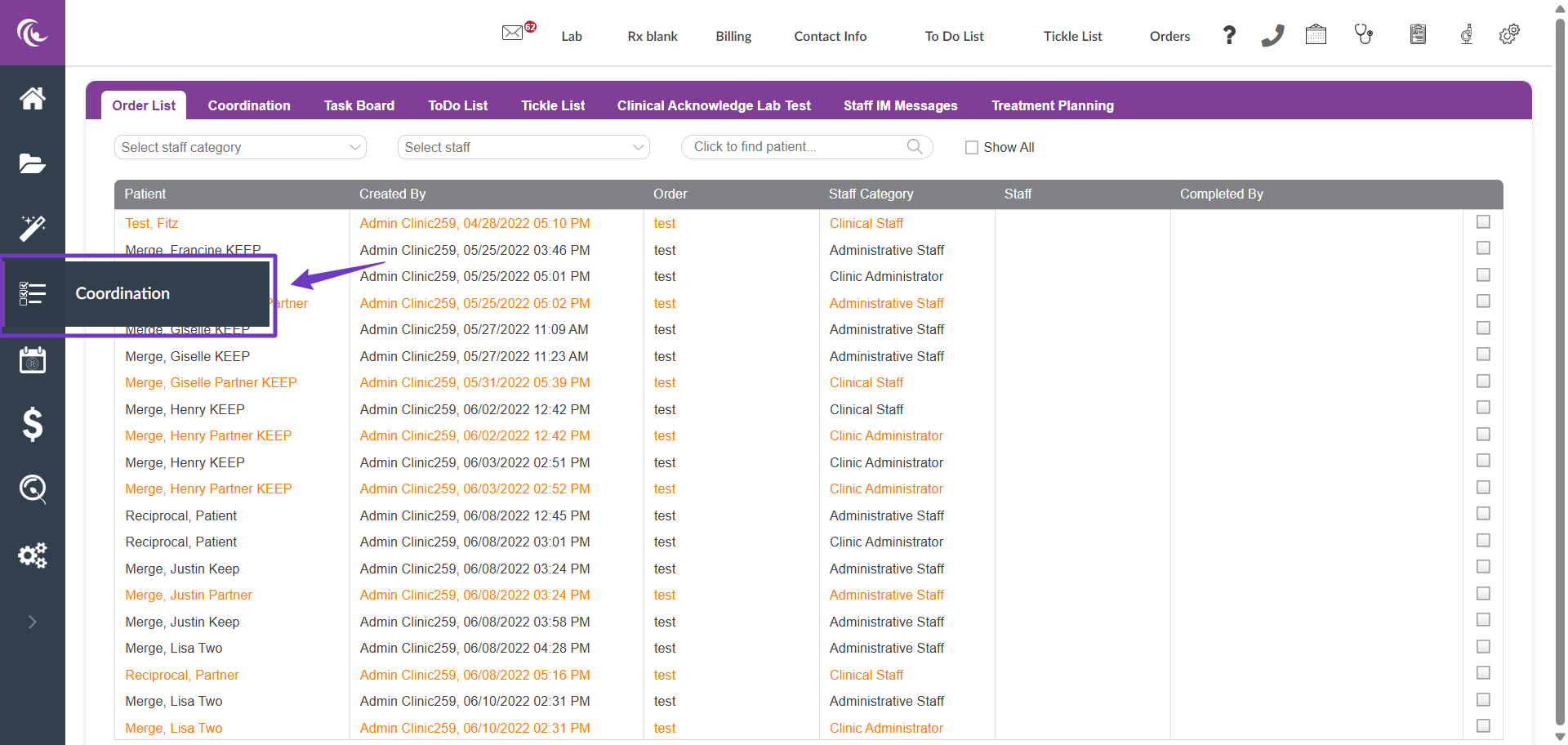Tick the checkbox on Reciprocal, Partner row
The height and width of the screenshot is (745, 1568).
click(1483, 673)
